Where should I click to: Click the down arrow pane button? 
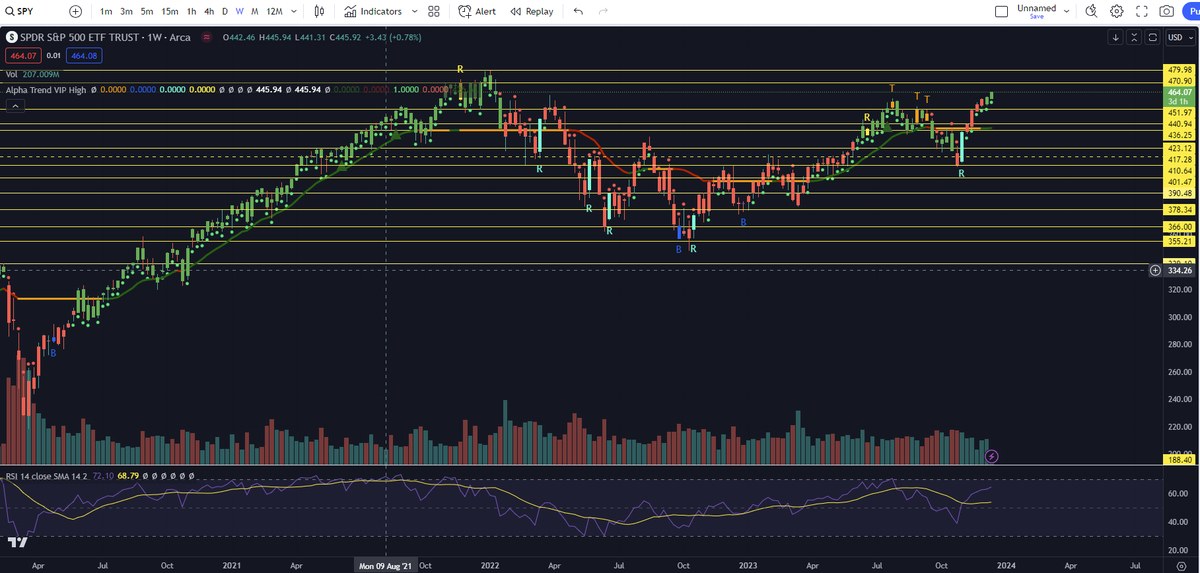[x=1116, y=37]
